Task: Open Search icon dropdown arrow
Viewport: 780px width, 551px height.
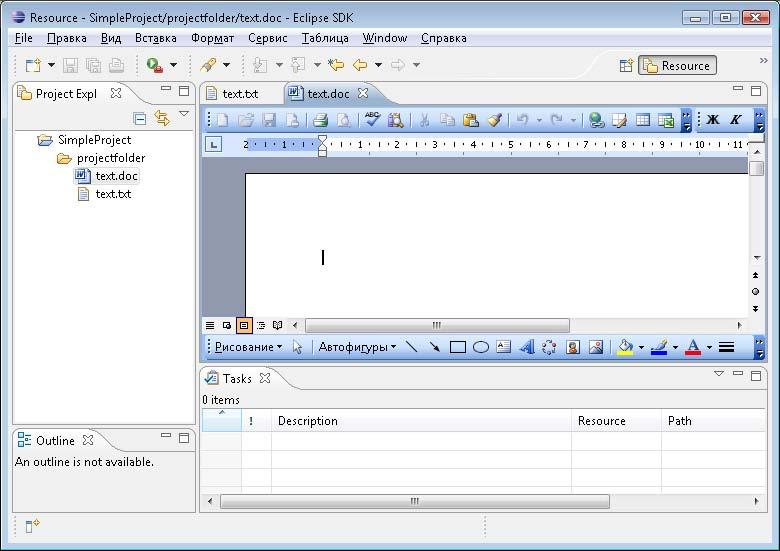Action: [x=226, y=65]
